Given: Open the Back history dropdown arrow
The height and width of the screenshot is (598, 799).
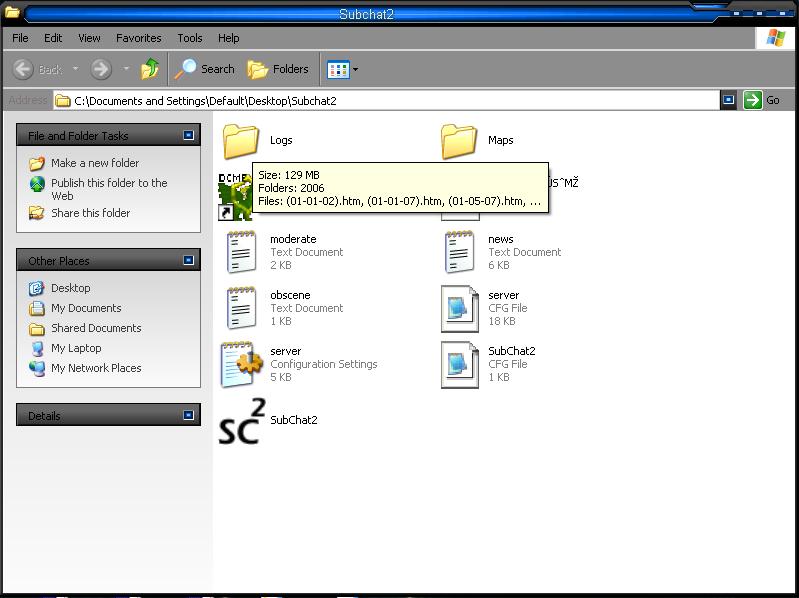Looking at the screenshot, I should (x=75, y=68).
